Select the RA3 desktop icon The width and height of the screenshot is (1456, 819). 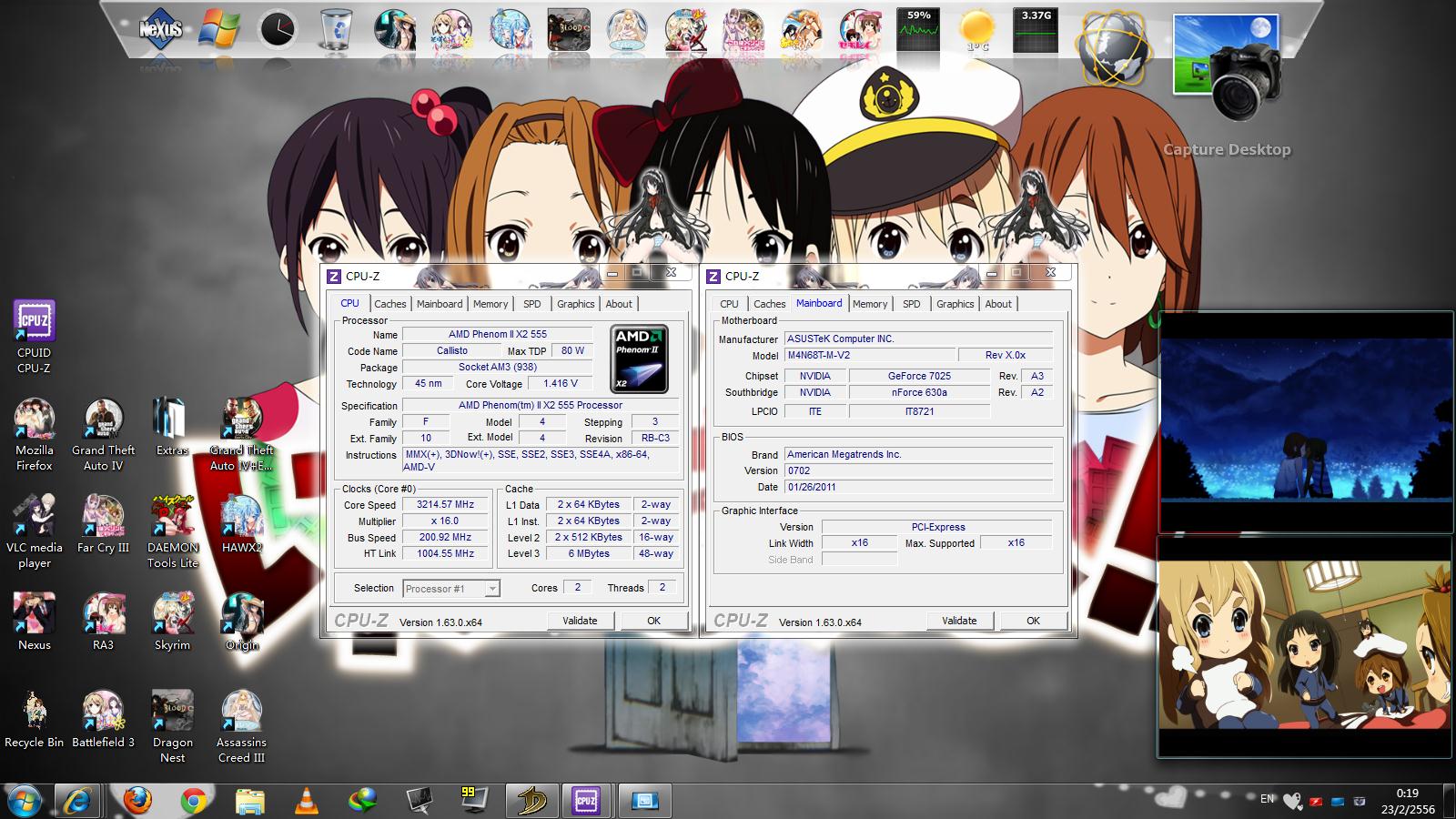(104, 622)
